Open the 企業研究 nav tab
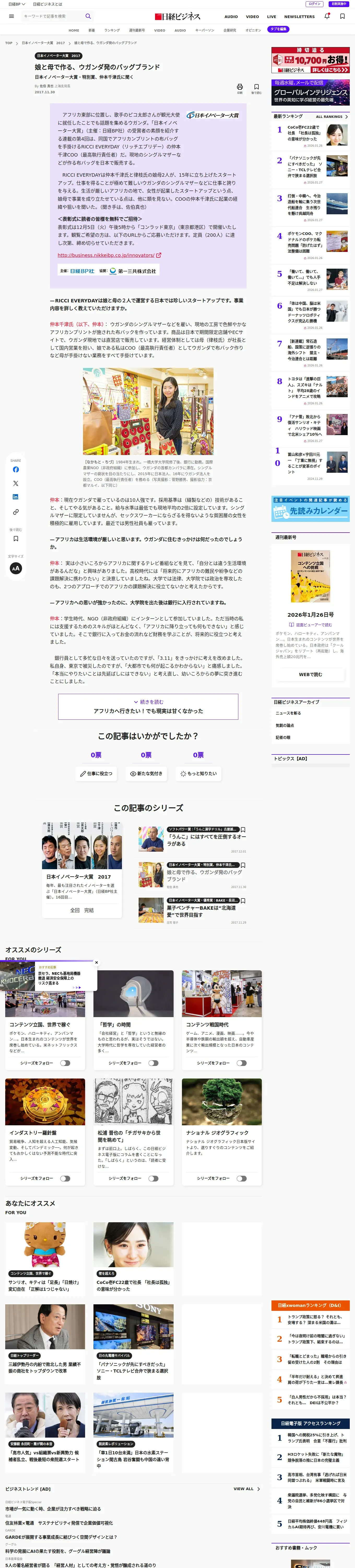The height and width of the screenshot is (1568, 355). coord(230,30)
